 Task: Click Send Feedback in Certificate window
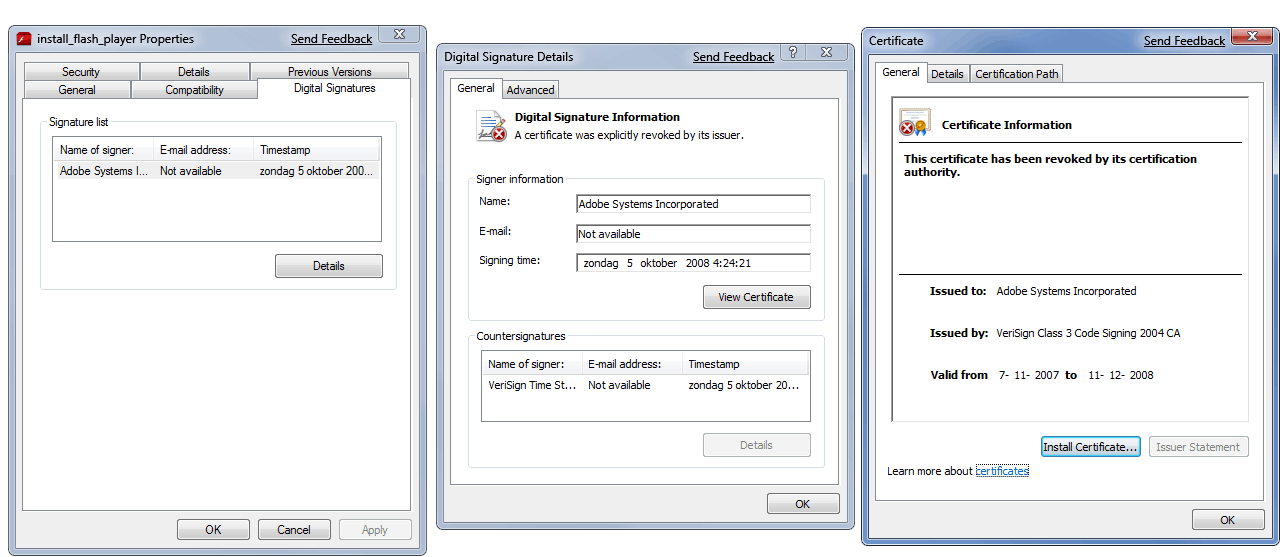click(1185, 41)
